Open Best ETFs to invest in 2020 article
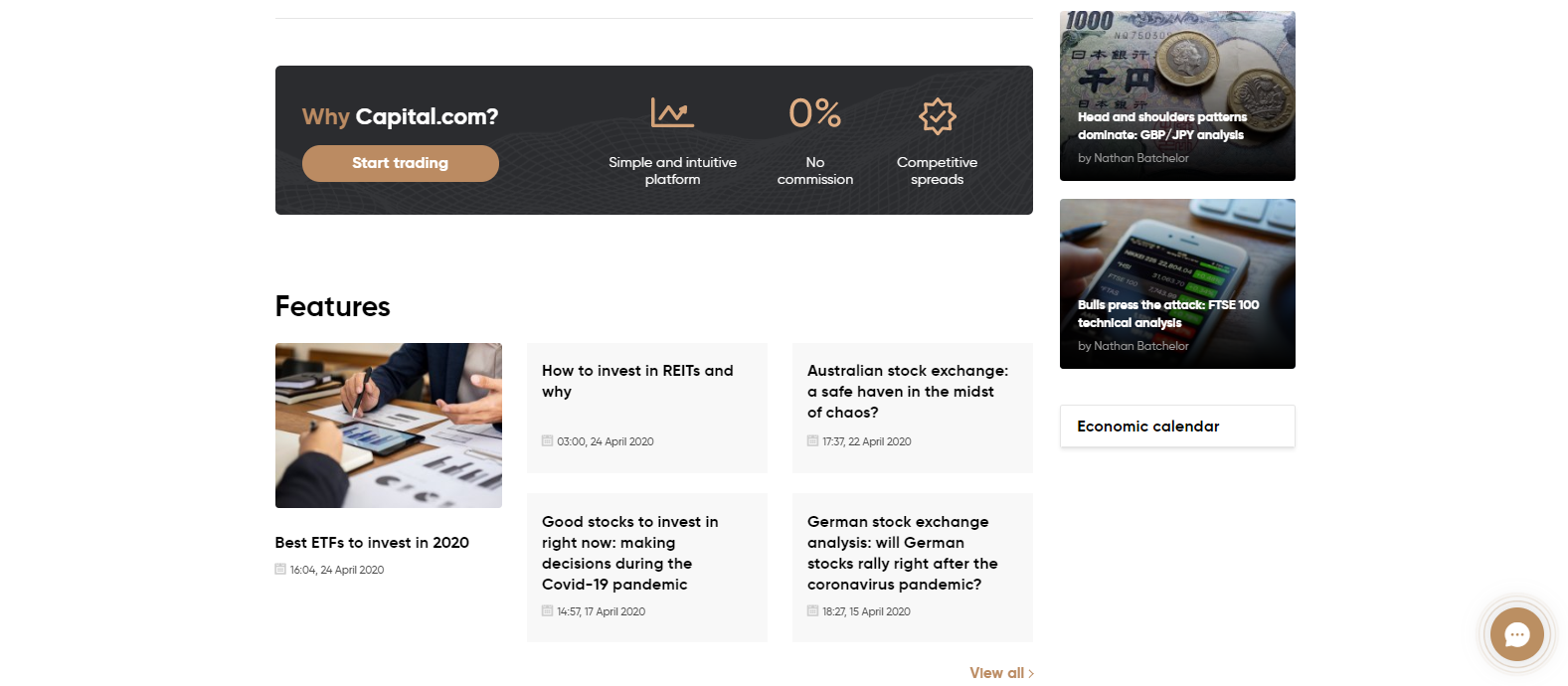The height and width of the screenshot is (686, 1568). [x=372, y=543]
